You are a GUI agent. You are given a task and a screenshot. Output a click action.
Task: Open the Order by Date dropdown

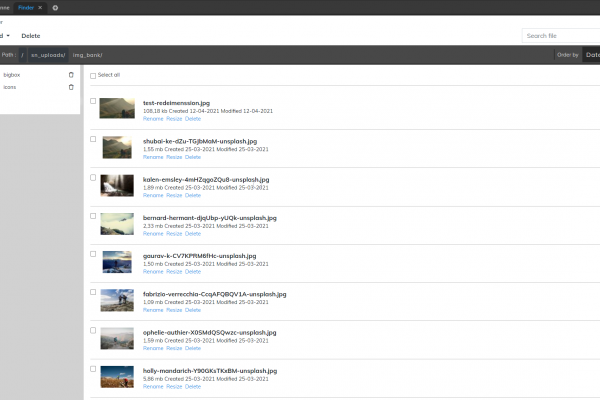point(591,55)
